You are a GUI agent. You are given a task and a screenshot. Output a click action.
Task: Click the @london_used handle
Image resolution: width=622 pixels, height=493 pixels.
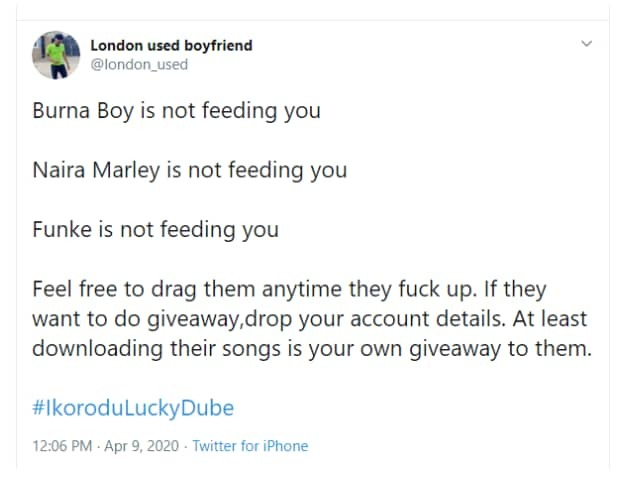[139, 64]
